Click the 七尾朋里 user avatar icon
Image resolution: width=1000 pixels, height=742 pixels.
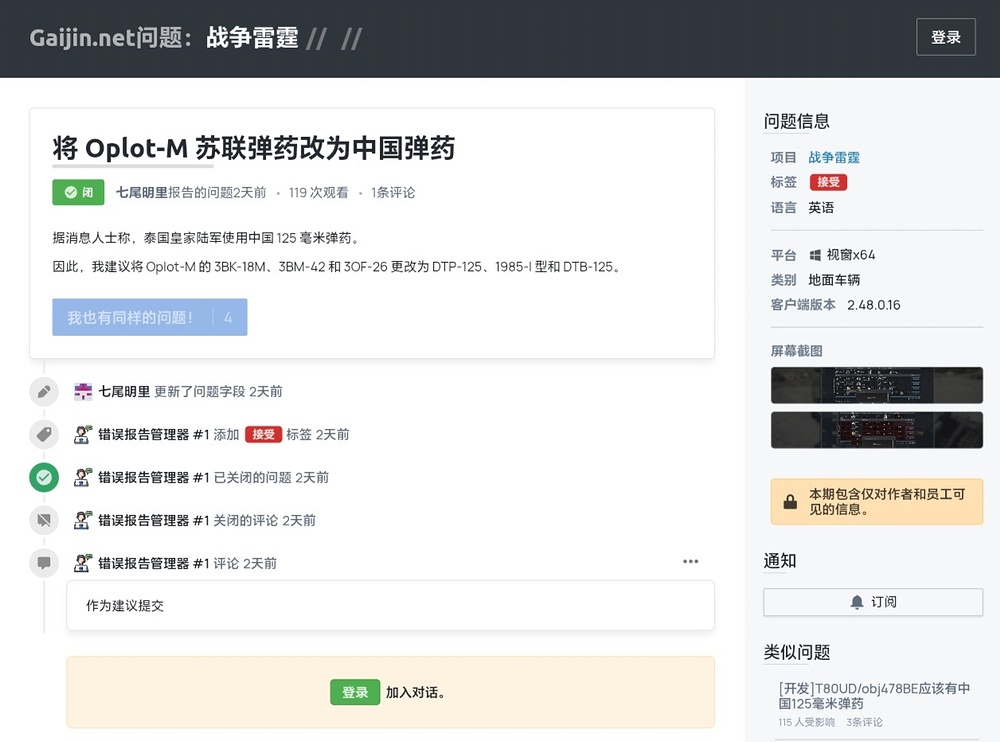pos(83,392)
